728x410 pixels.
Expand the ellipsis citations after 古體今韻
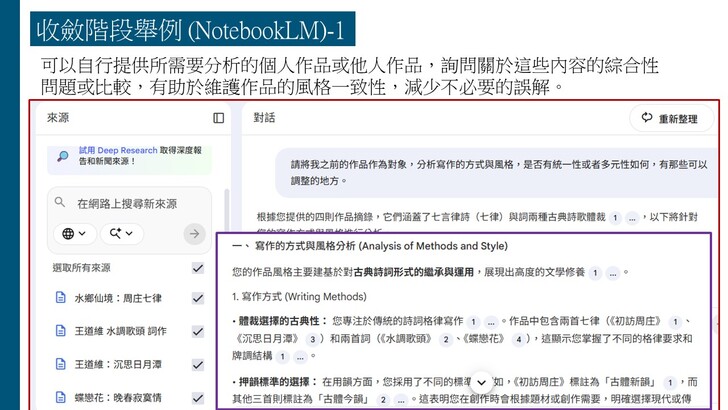click(402, 399)
